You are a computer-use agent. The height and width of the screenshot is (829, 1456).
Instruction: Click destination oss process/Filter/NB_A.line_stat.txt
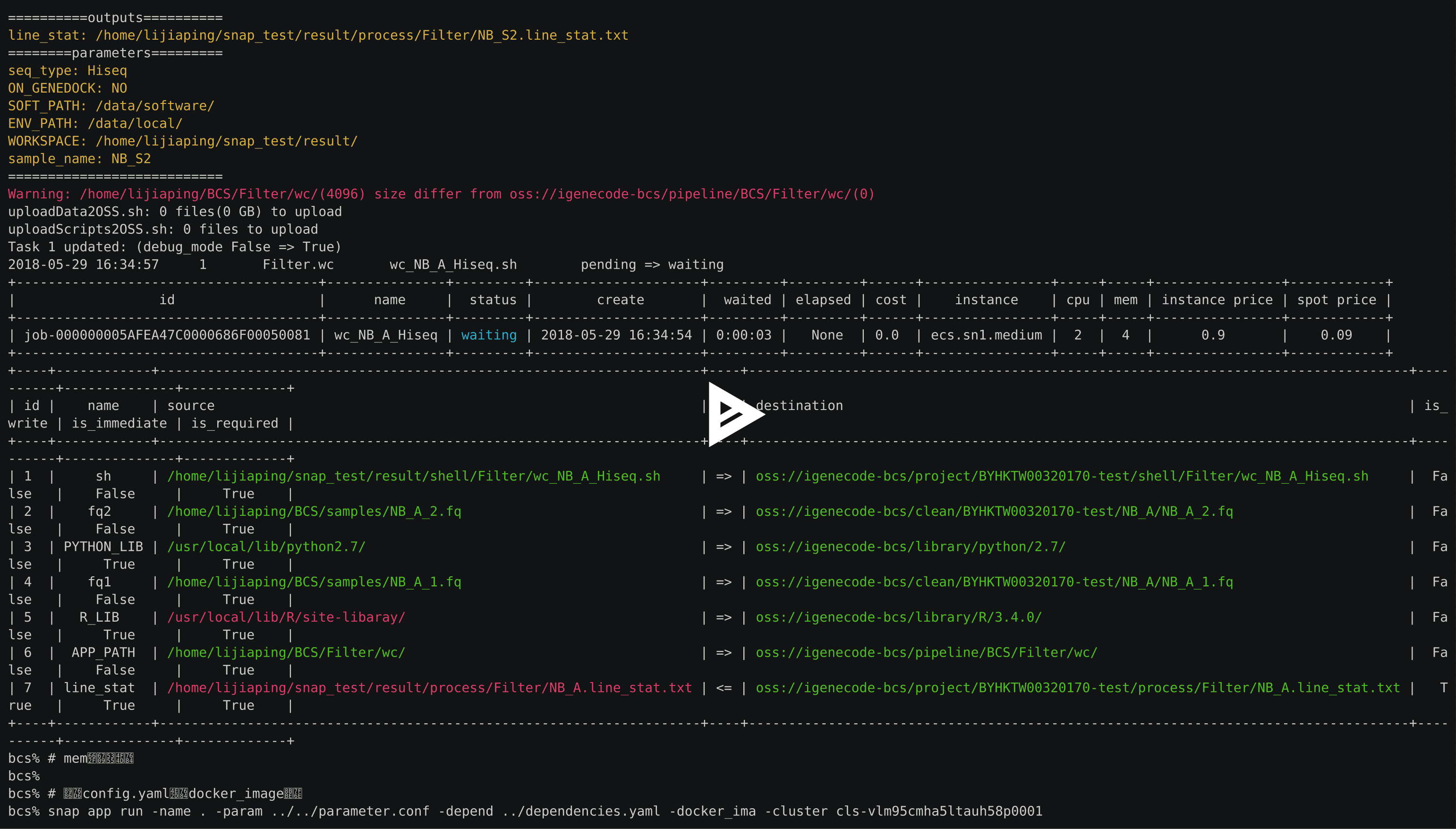click(x=1078, y=688)
